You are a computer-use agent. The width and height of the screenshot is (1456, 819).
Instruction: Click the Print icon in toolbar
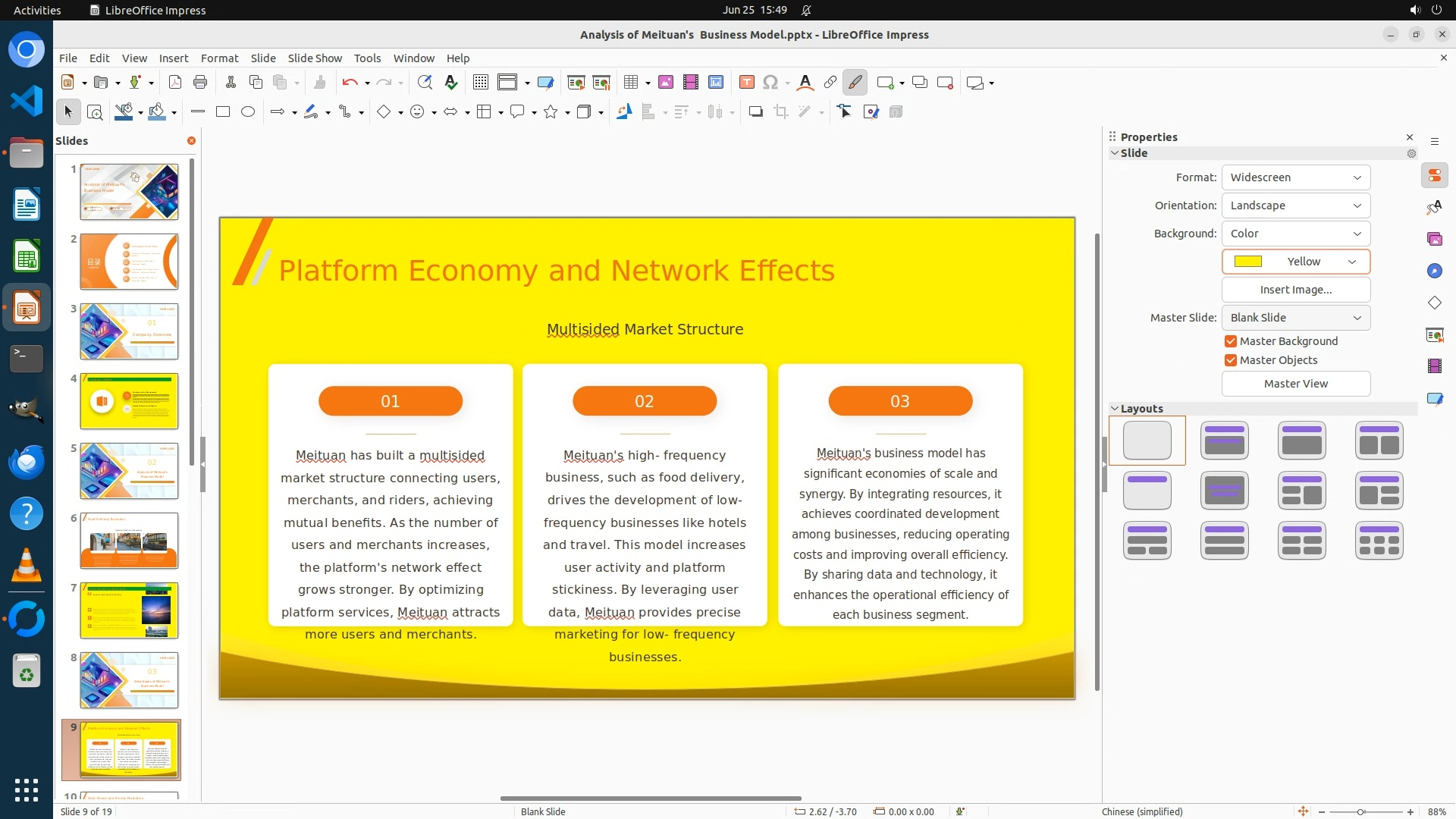pos(200,82)
